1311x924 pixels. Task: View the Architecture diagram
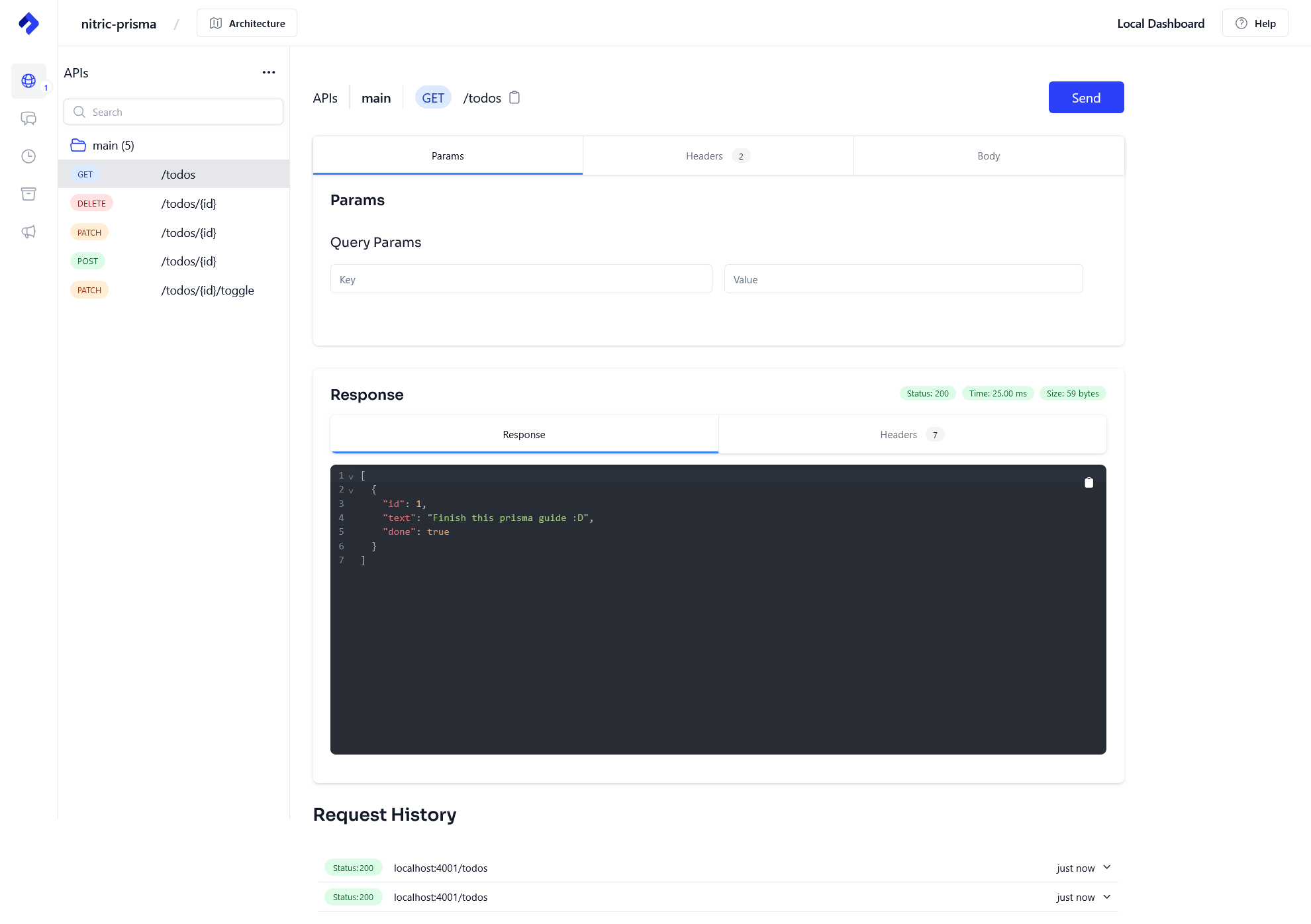coord(246,23)
